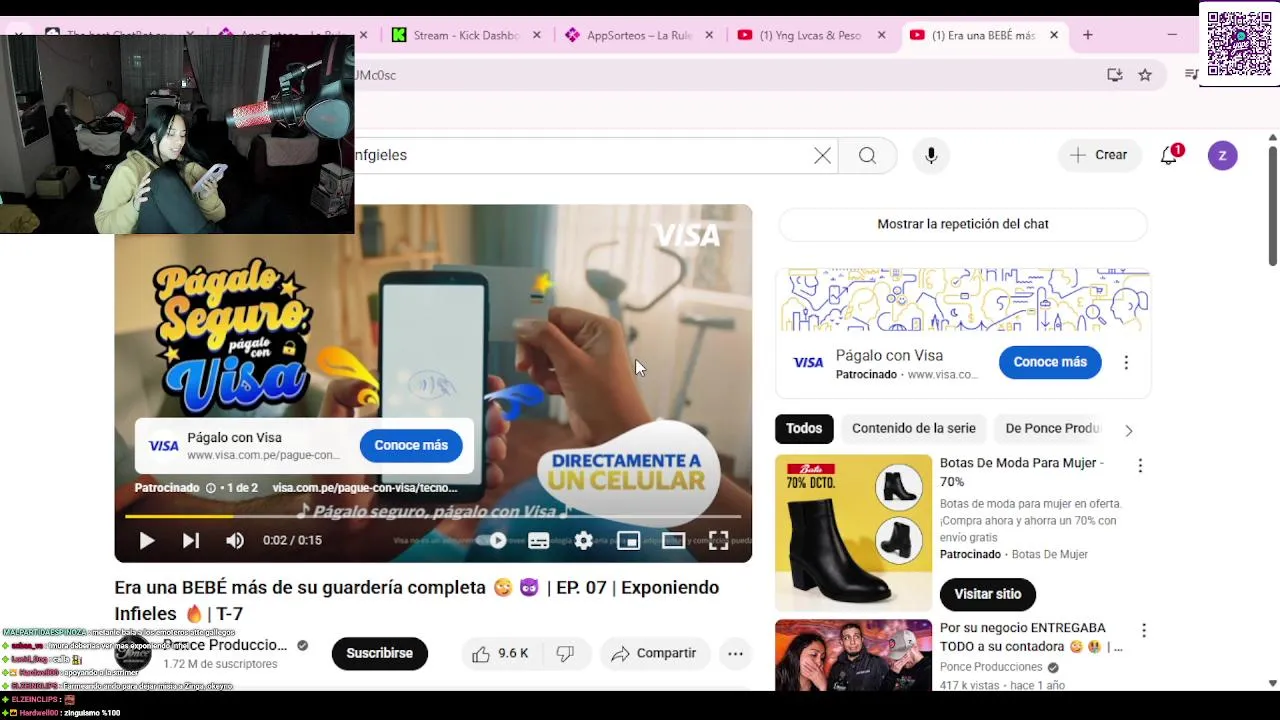Bookmark this page star icon
This screenshot has height=720, width=1280.
click(x=1145, y=75)
